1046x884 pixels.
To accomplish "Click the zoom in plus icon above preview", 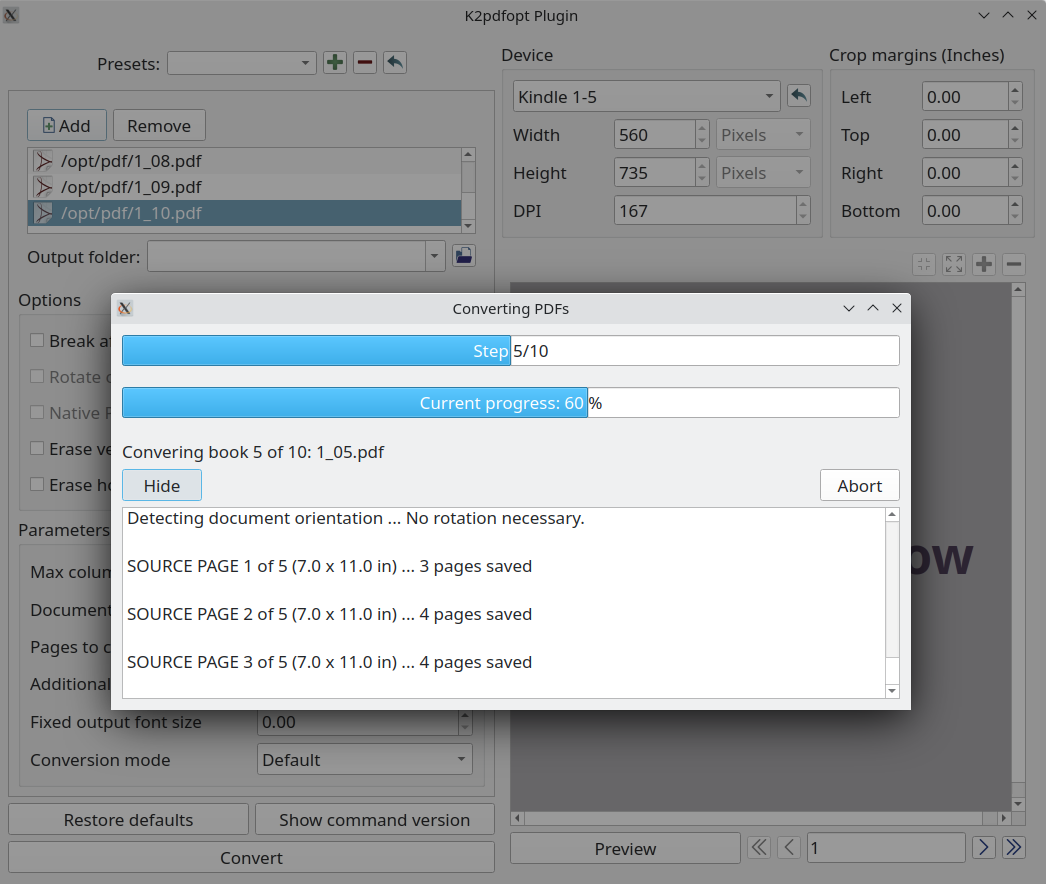I will click(984, 264).
